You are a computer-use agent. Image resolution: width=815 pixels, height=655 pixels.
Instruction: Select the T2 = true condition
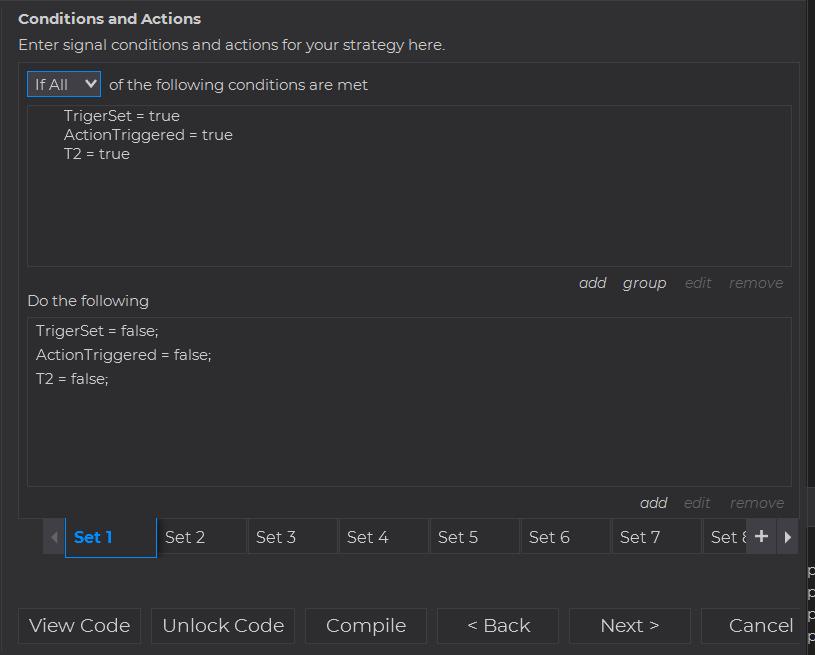(x=97, y=154)
